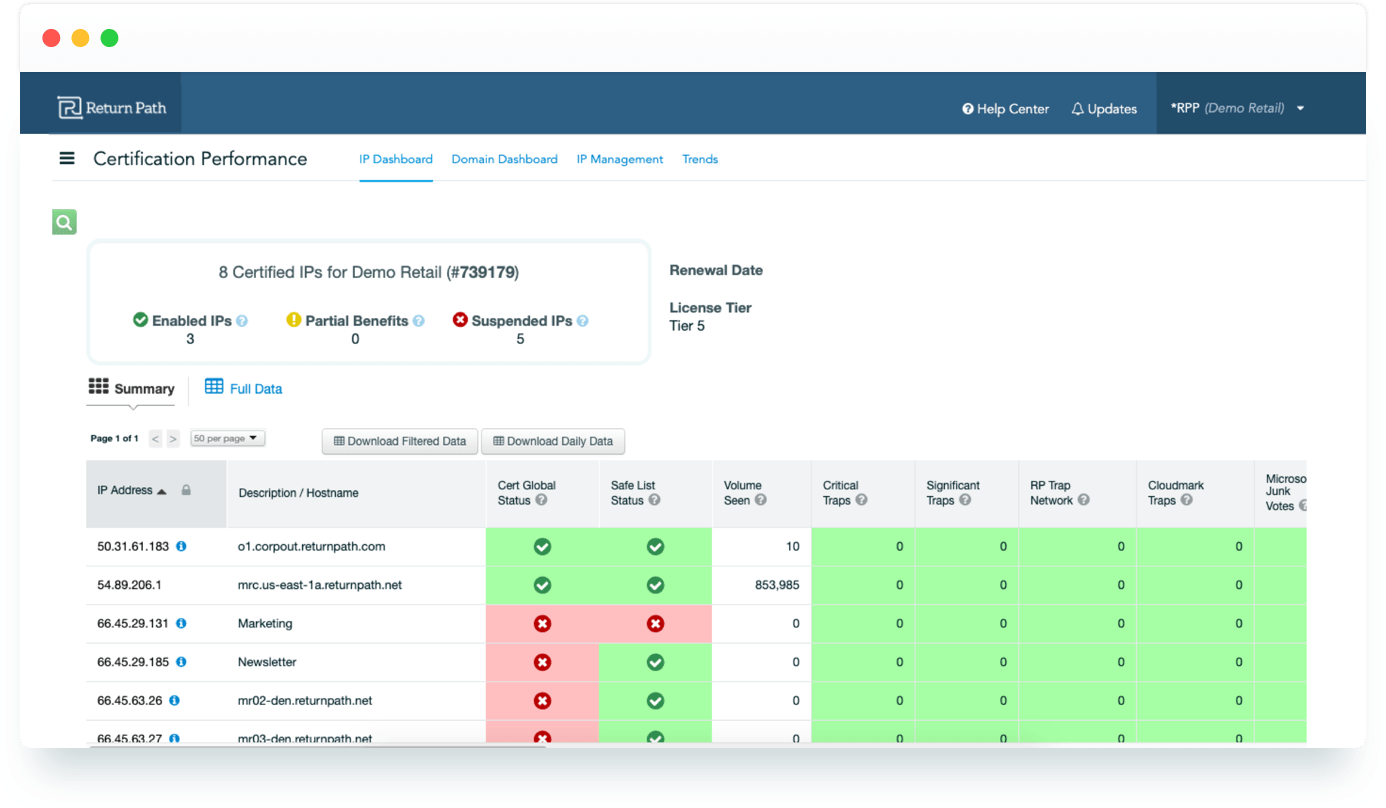The image size is (1386, 808).
Task: Click help icon on Volume Seen header
Action: click(x=760, y=500)
